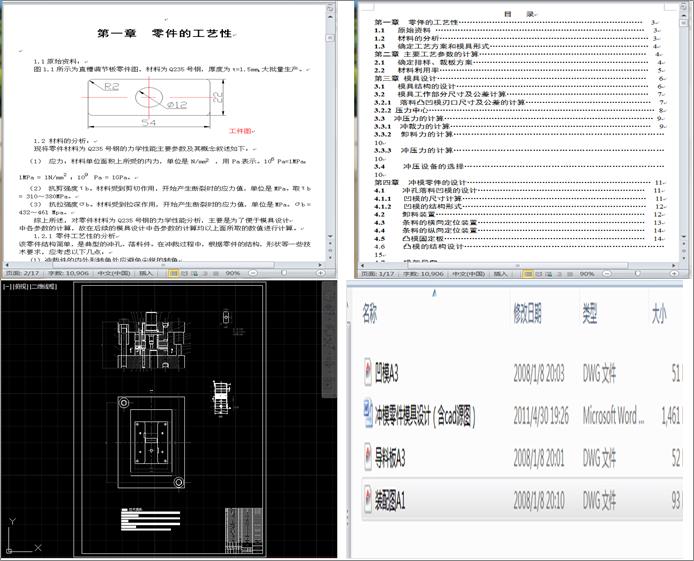Click scroll-right arrow of contents Word window
Image resolution: width=694 pixels, height=561 pixels.
point(674,265)
